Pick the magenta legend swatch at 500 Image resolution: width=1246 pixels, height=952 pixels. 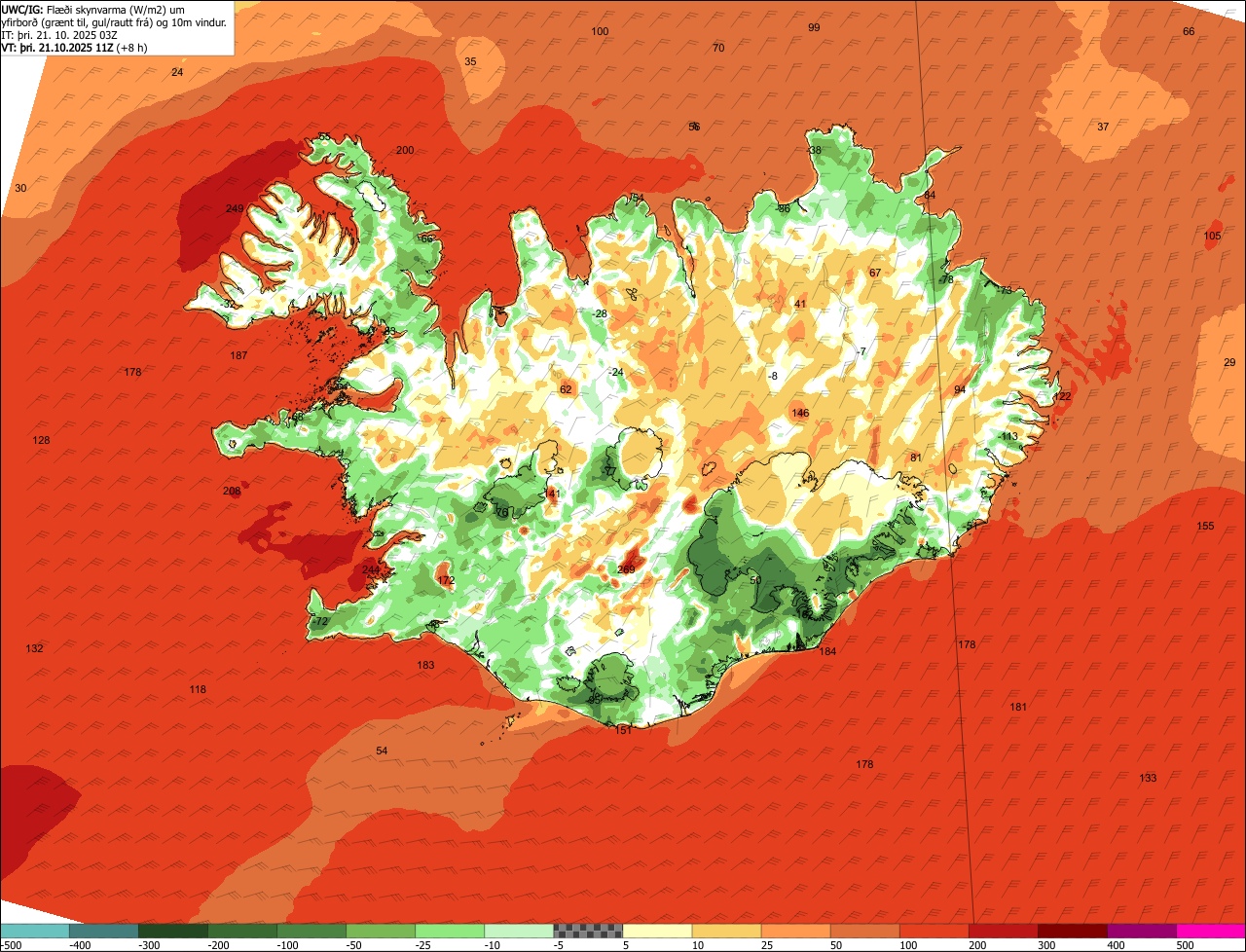[1211, 932]
